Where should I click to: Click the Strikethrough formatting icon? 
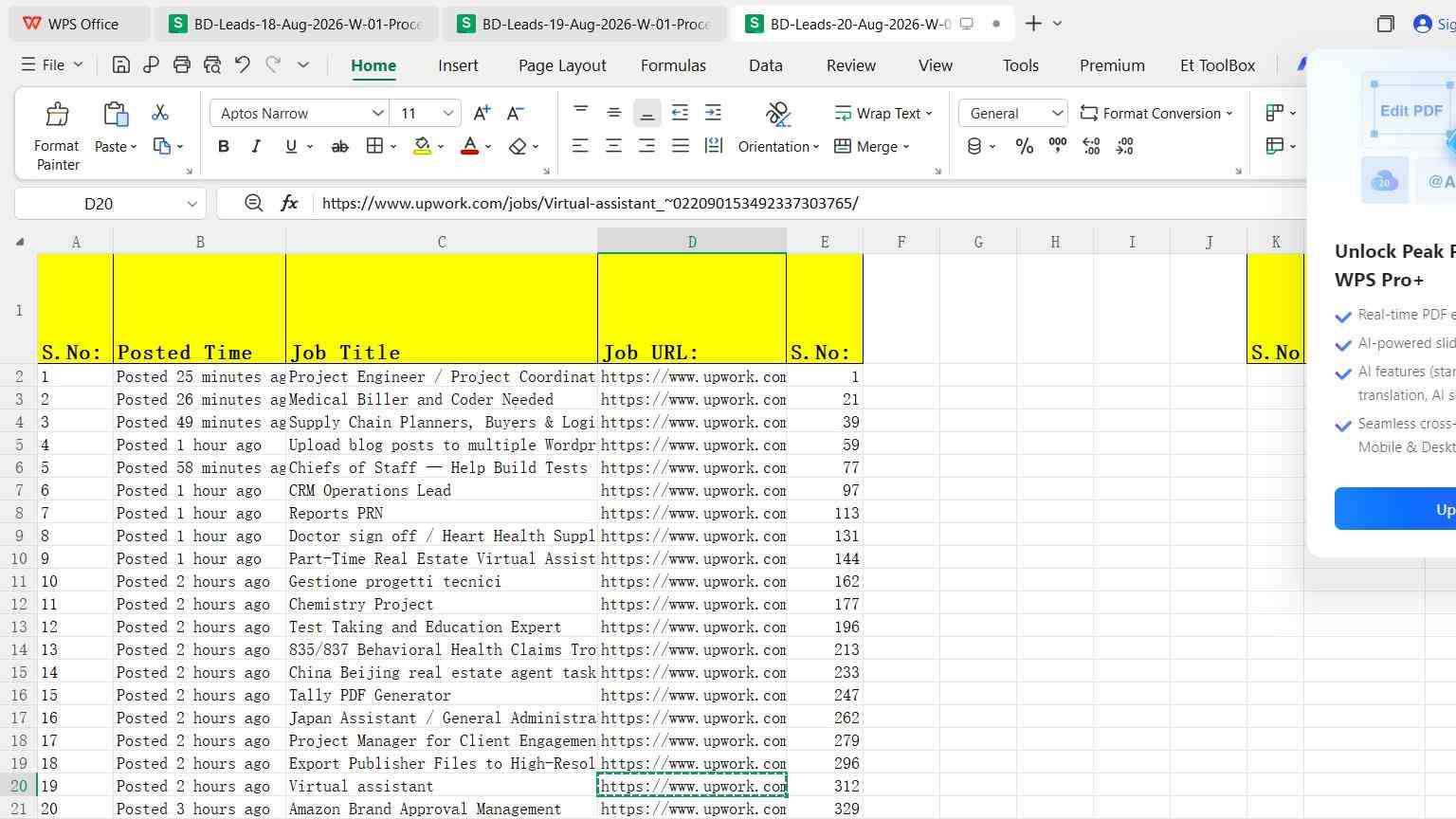[x=339, y=146]
